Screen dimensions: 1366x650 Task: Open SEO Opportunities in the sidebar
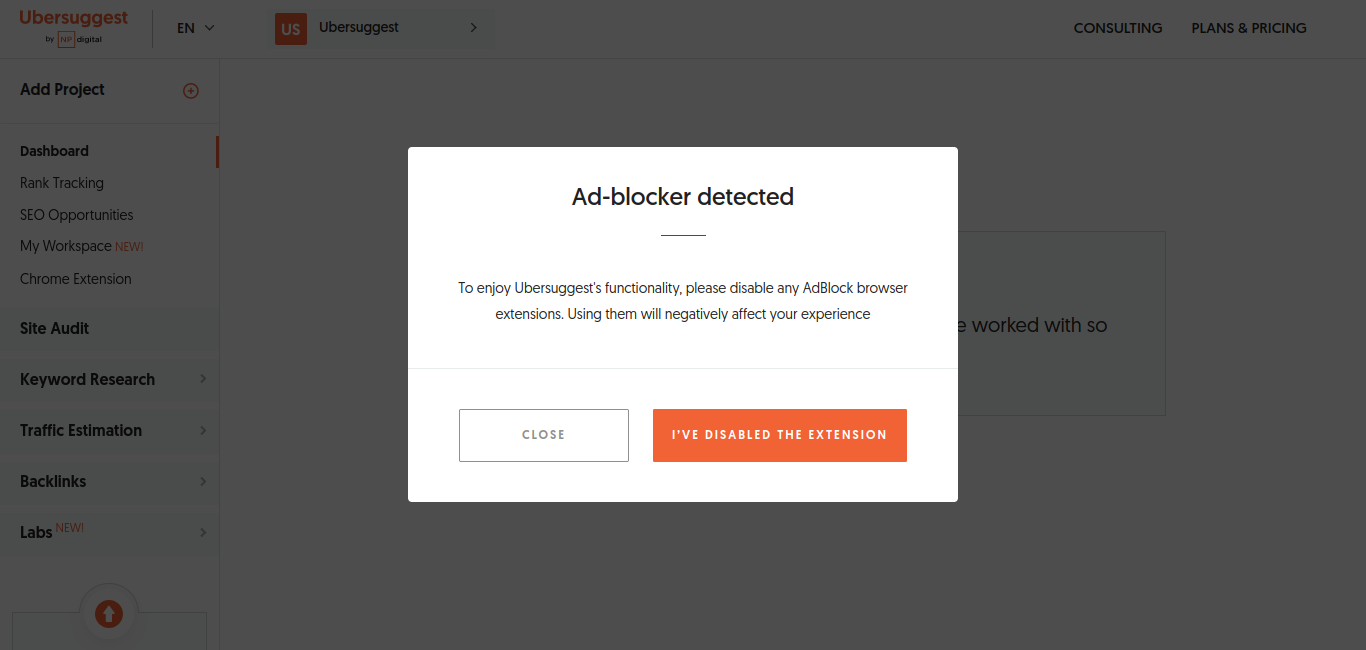click(76, 215)
